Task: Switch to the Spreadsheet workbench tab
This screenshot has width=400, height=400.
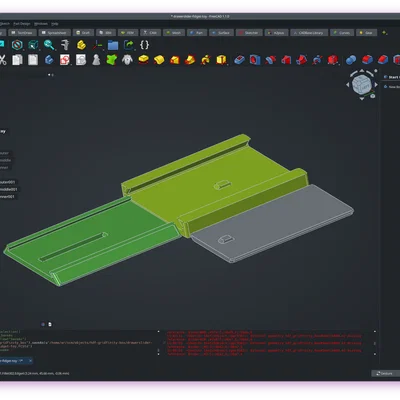Action: point(55,33)
